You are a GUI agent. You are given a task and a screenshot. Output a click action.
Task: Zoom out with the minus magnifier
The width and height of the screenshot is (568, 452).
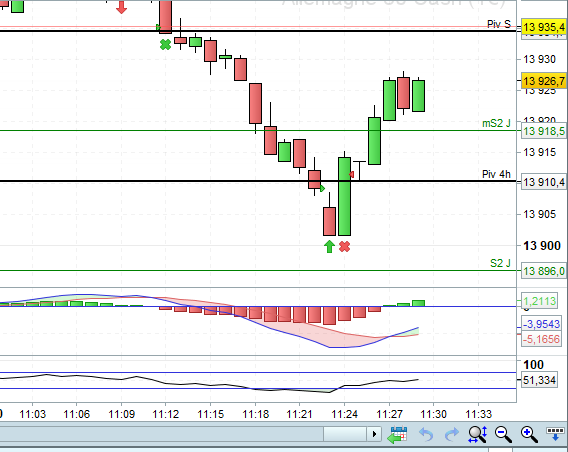coord(503,434)
